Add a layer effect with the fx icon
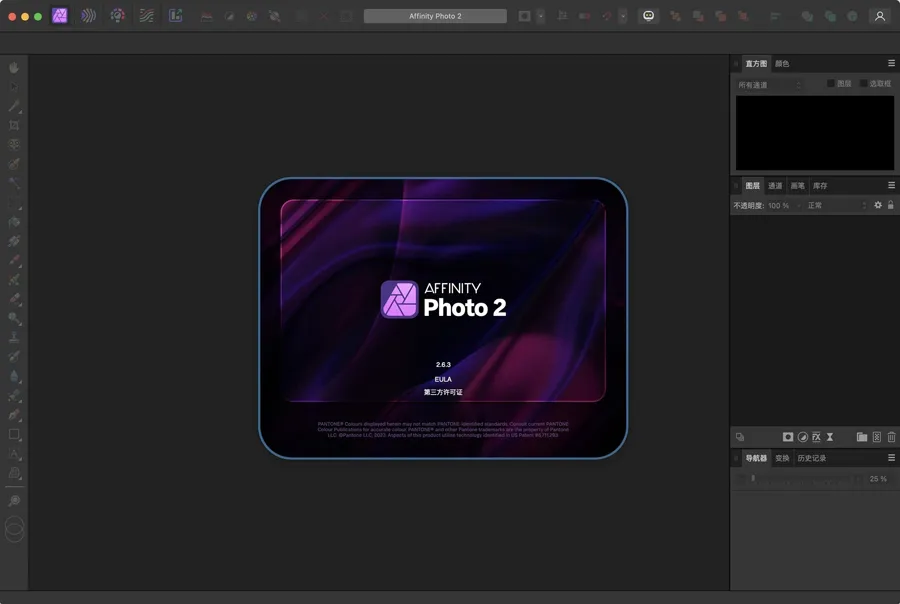The image size is (900, 604). coord(816,437)
